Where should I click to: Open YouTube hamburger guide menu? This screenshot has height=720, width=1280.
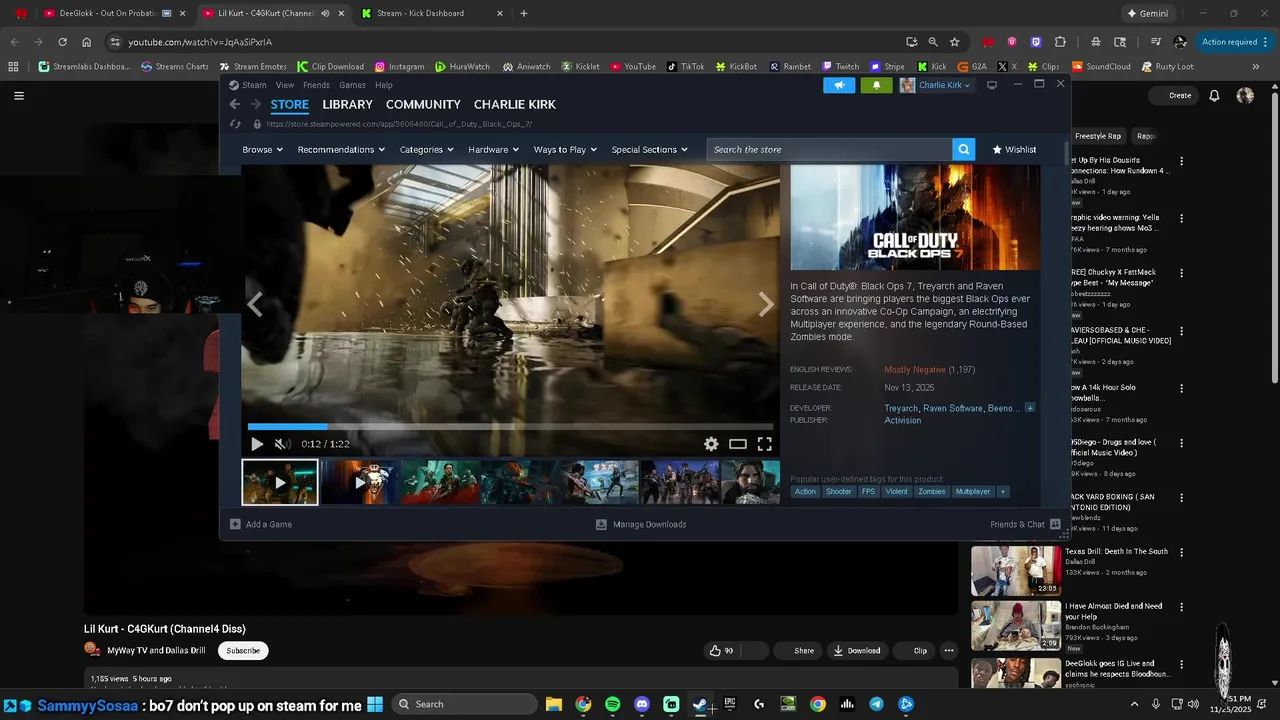[19, 96]
